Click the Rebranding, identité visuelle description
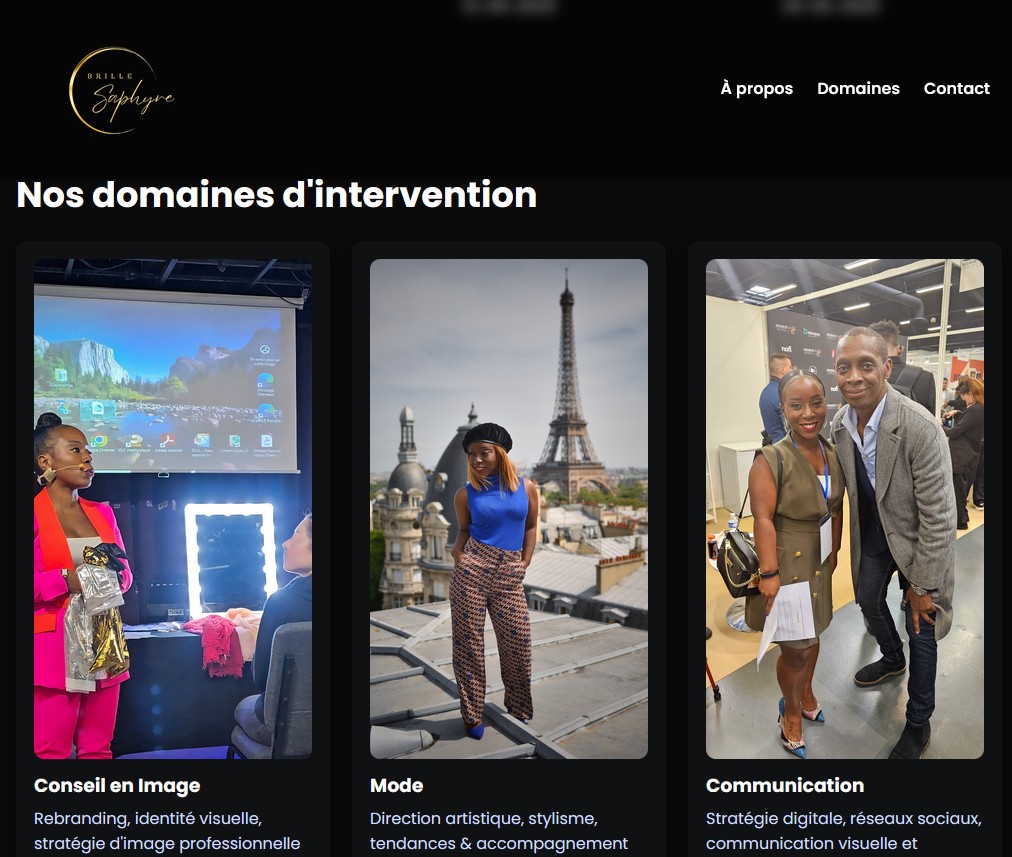 (x=167, y=831)
